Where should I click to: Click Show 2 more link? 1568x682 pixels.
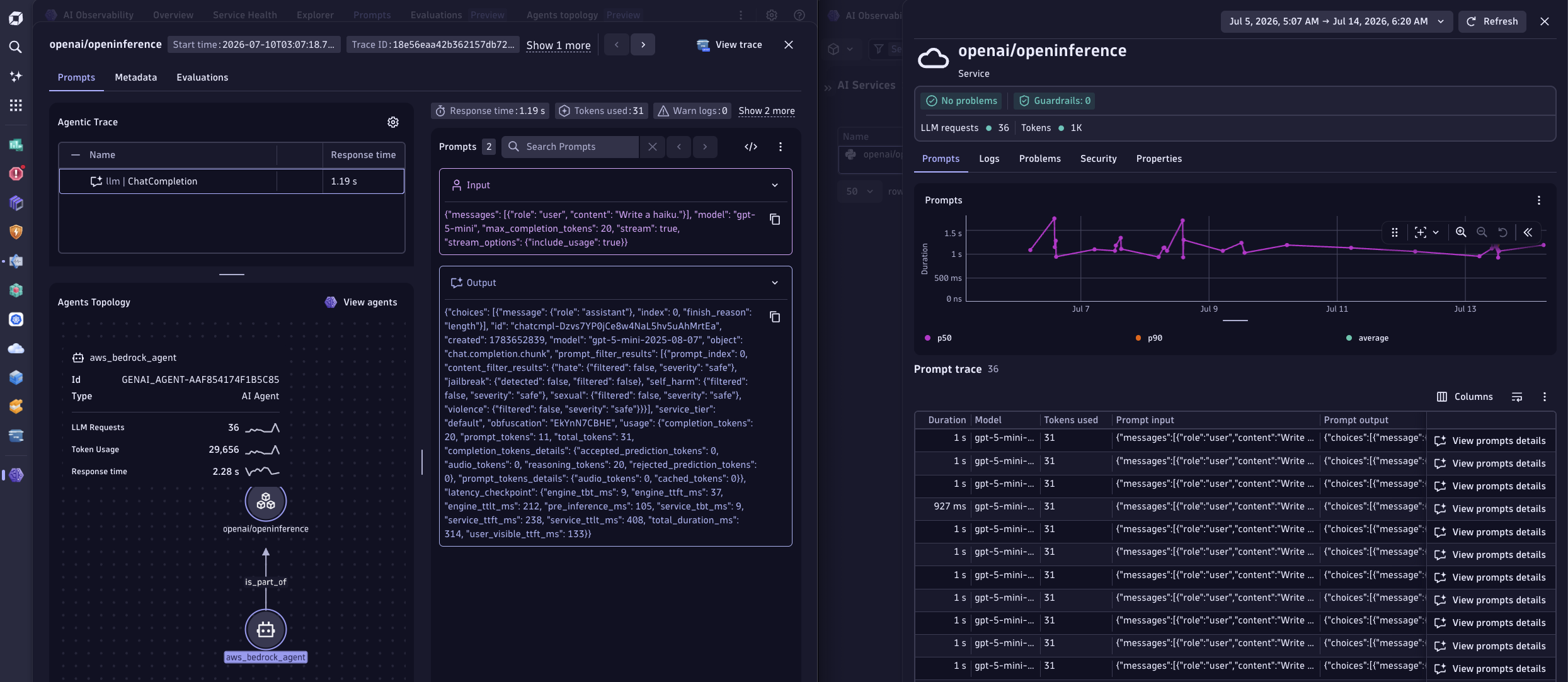click(766, 111)
